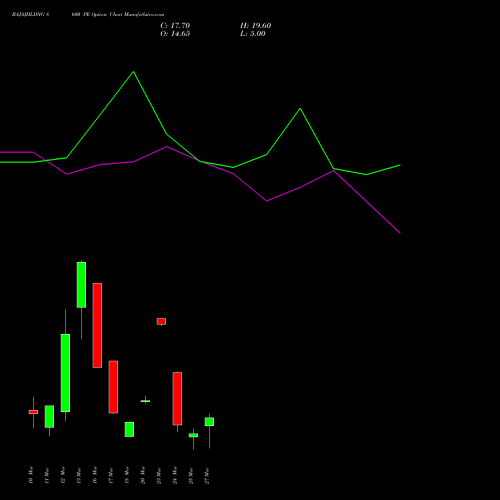Click the topmost green candle for 13 Mar
The width and height of the screenshot is (500, 500).
point(81,285)
